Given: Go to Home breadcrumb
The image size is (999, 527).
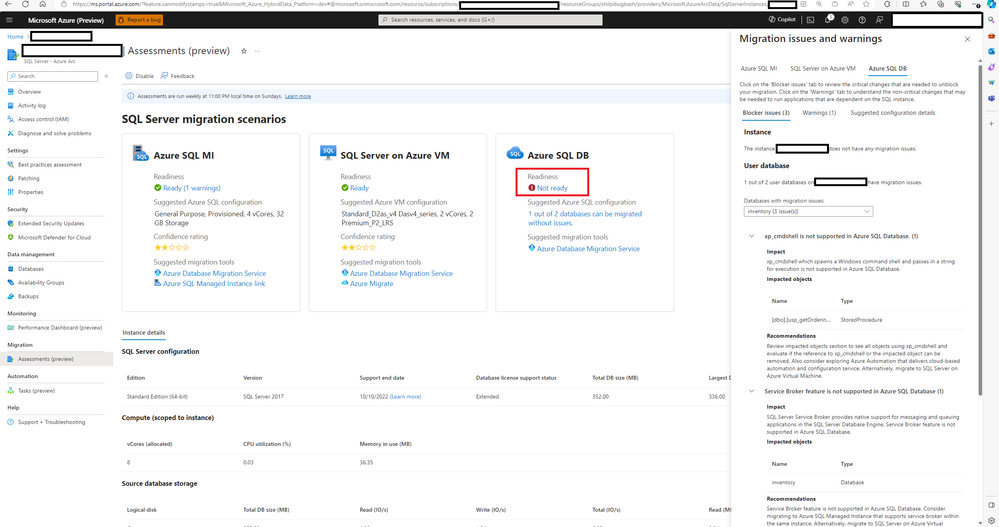Looking at the screenshot, I should coord(15,37).
